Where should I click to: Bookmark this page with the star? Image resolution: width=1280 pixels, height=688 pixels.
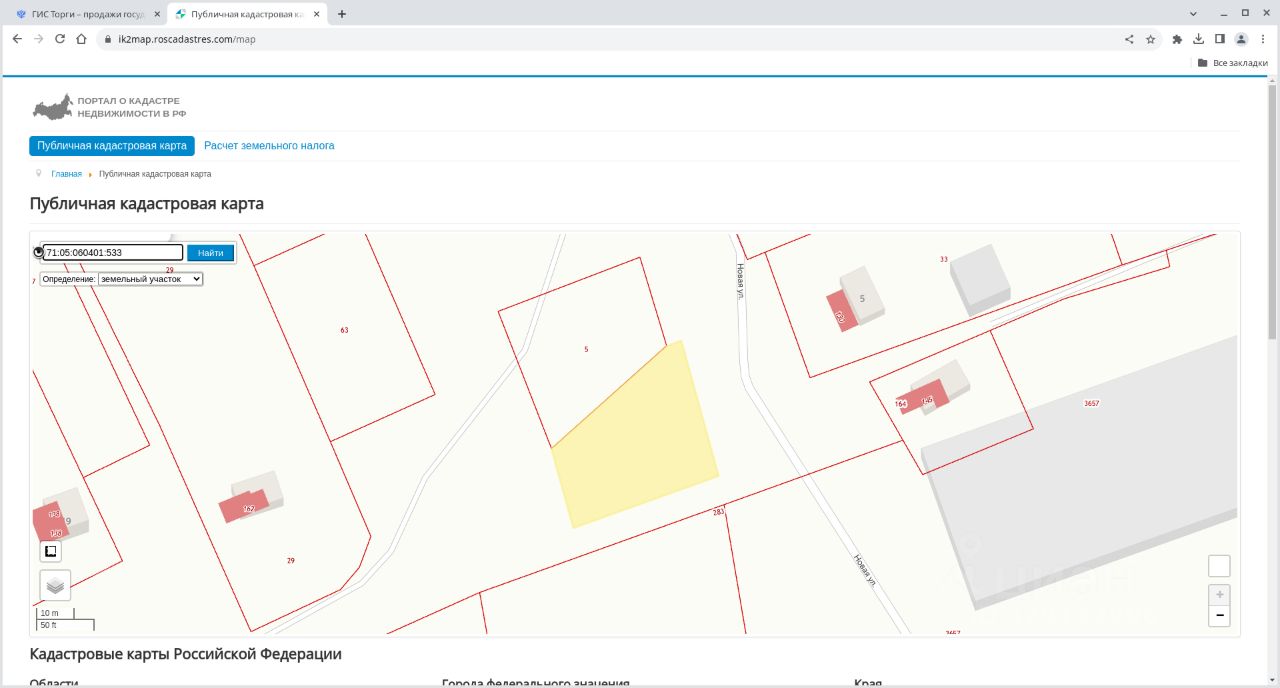[1151, 39]
